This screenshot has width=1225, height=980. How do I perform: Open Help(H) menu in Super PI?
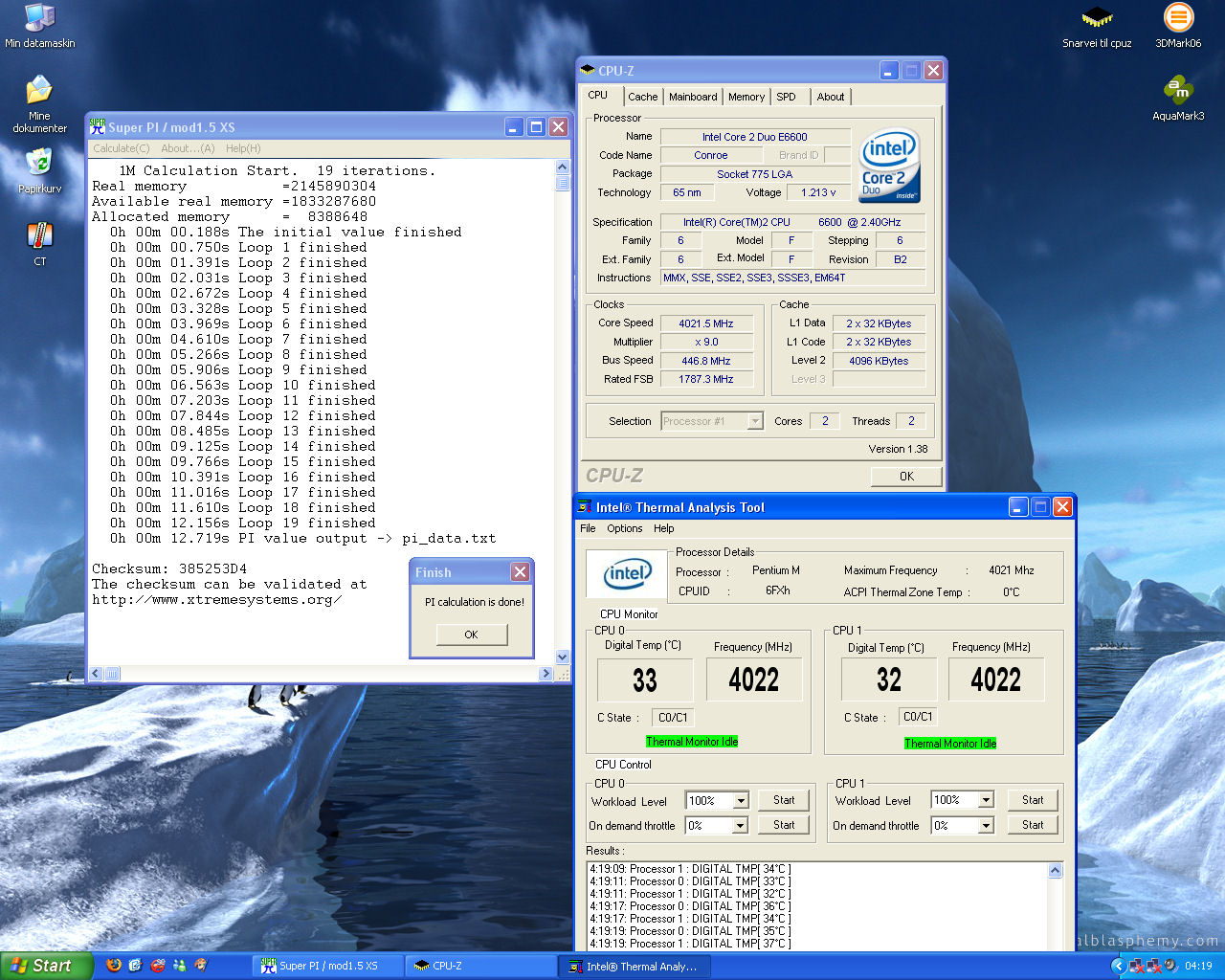click(x=243, y=148)
